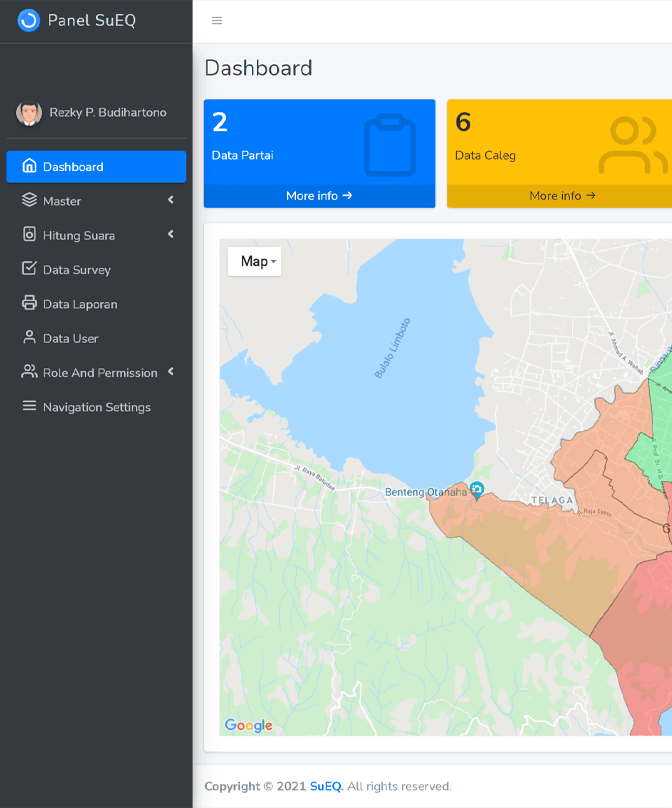The width and height of the screenshot is (672, 808).
Task: Click the number 6 on Data Caleg
Action: coord(463,122)
